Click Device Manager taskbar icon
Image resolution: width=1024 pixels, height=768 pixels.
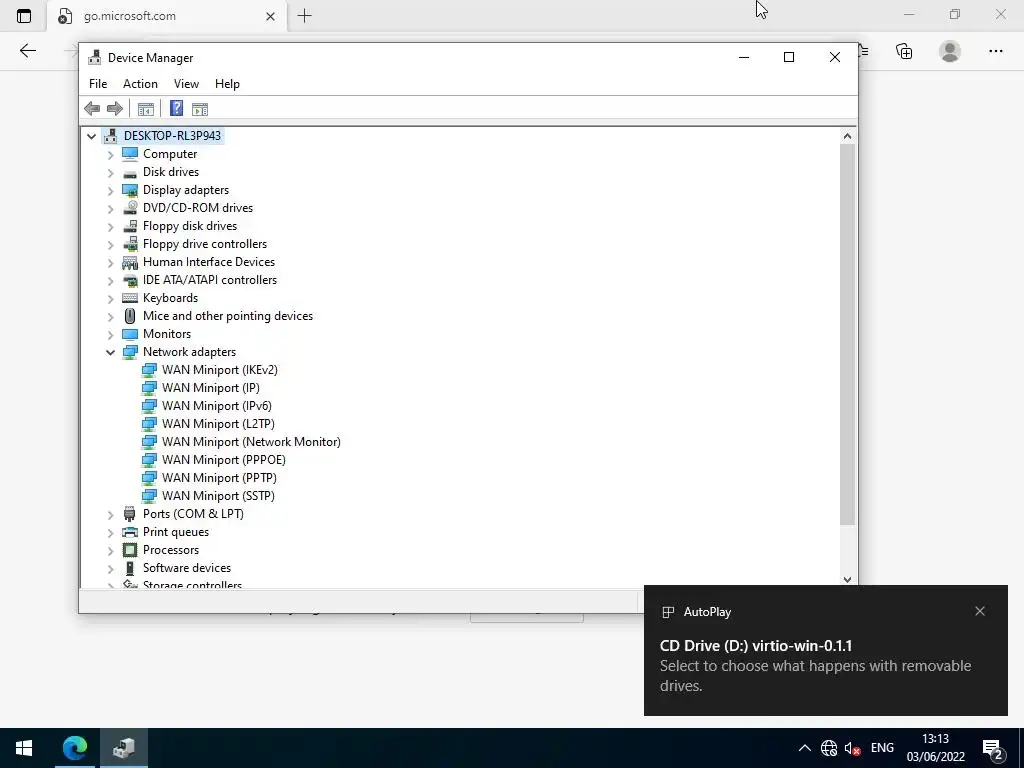pos(123,748)
